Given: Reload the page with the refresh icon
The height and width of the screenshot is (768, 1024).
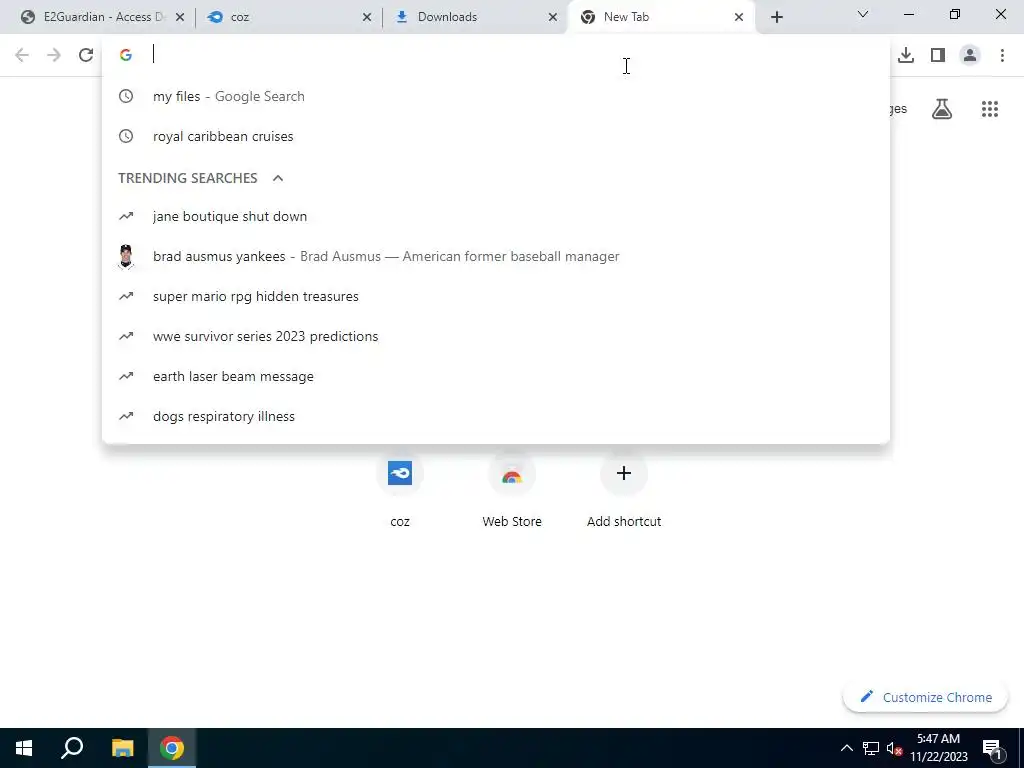Looking at the screenshot, I should point(86,56).
